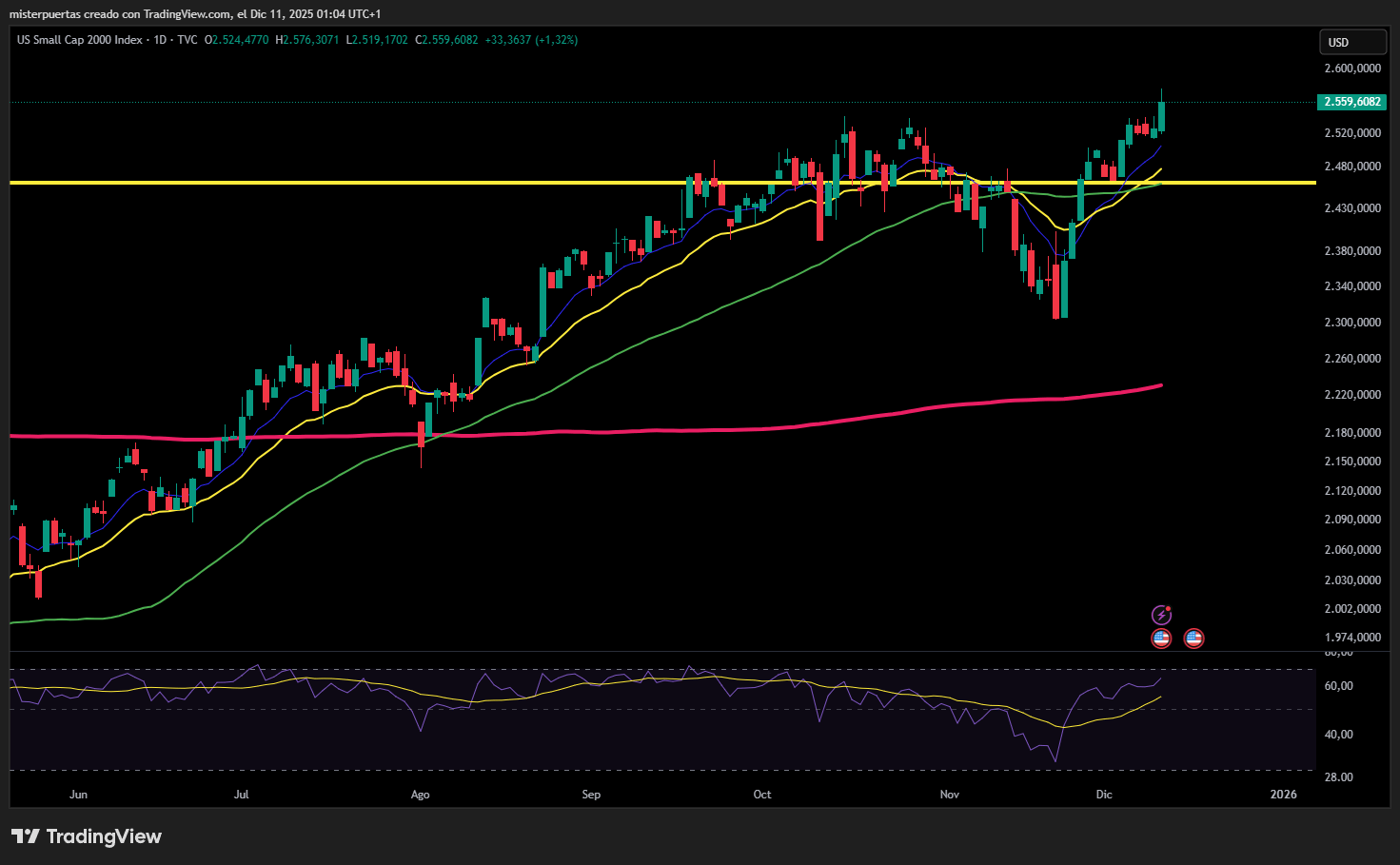This screenshot has width=1400, height=865.
Task: Click the 2.030,0000 price axis label
Action: click(x=1352, y=580)
